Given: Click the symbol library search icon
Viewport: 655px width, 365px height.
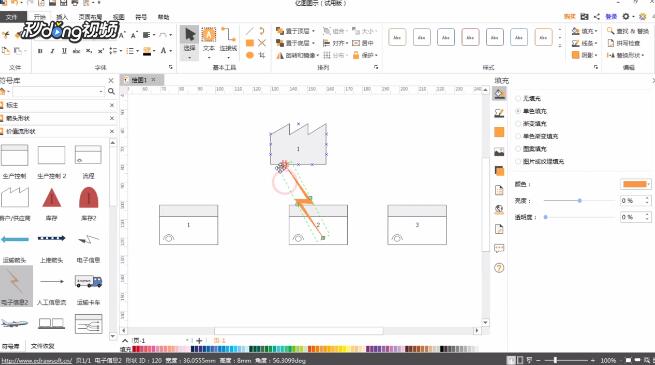Looking at the screenshot, I should [x=111, y=91].
